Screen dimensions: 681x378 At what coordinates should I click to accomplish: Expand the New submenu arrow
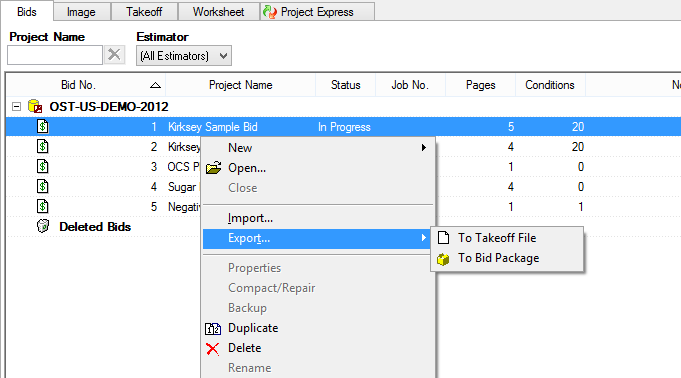424,148
